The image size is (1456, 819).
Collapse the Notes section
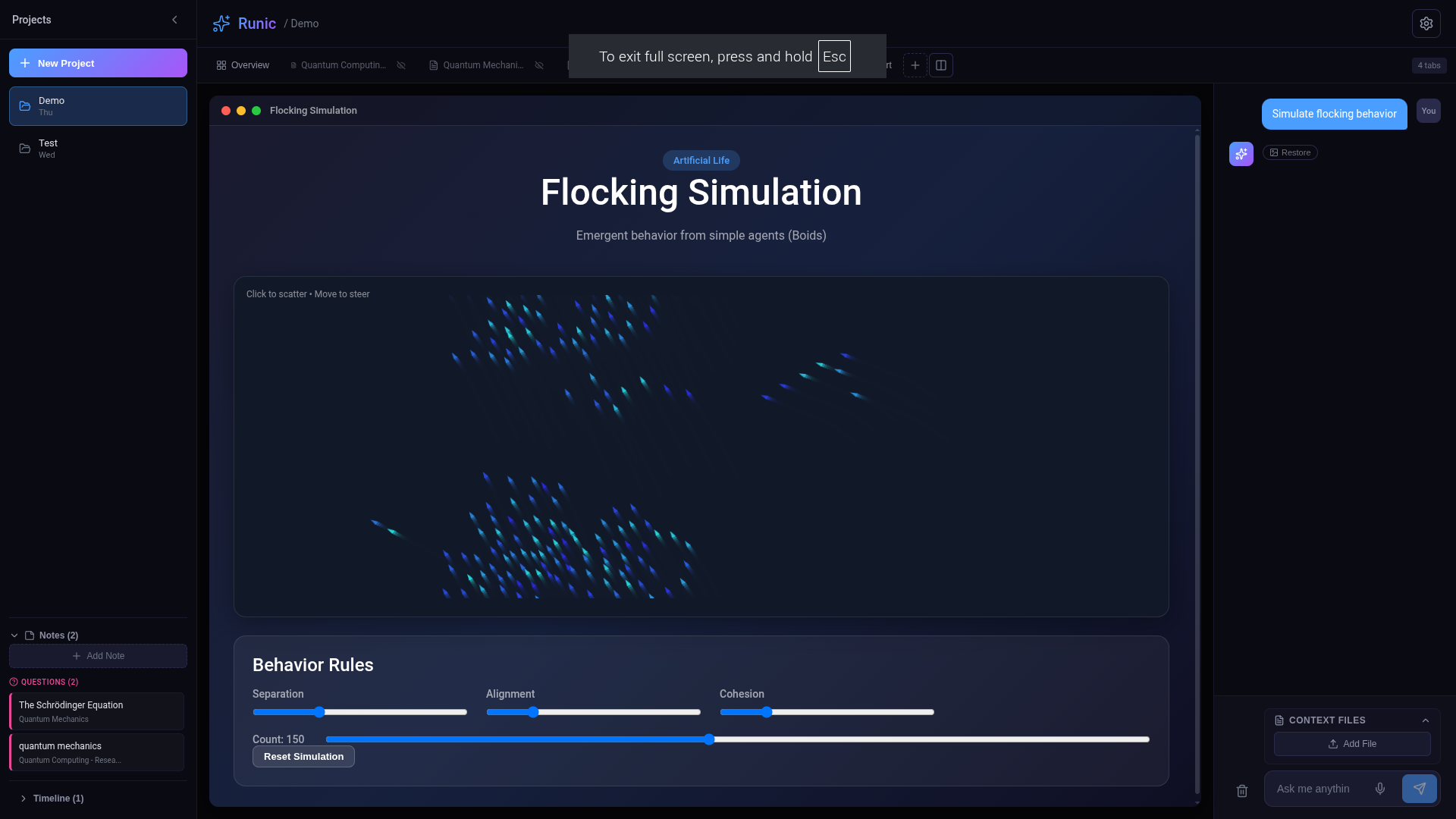click(x=14, y=635)
